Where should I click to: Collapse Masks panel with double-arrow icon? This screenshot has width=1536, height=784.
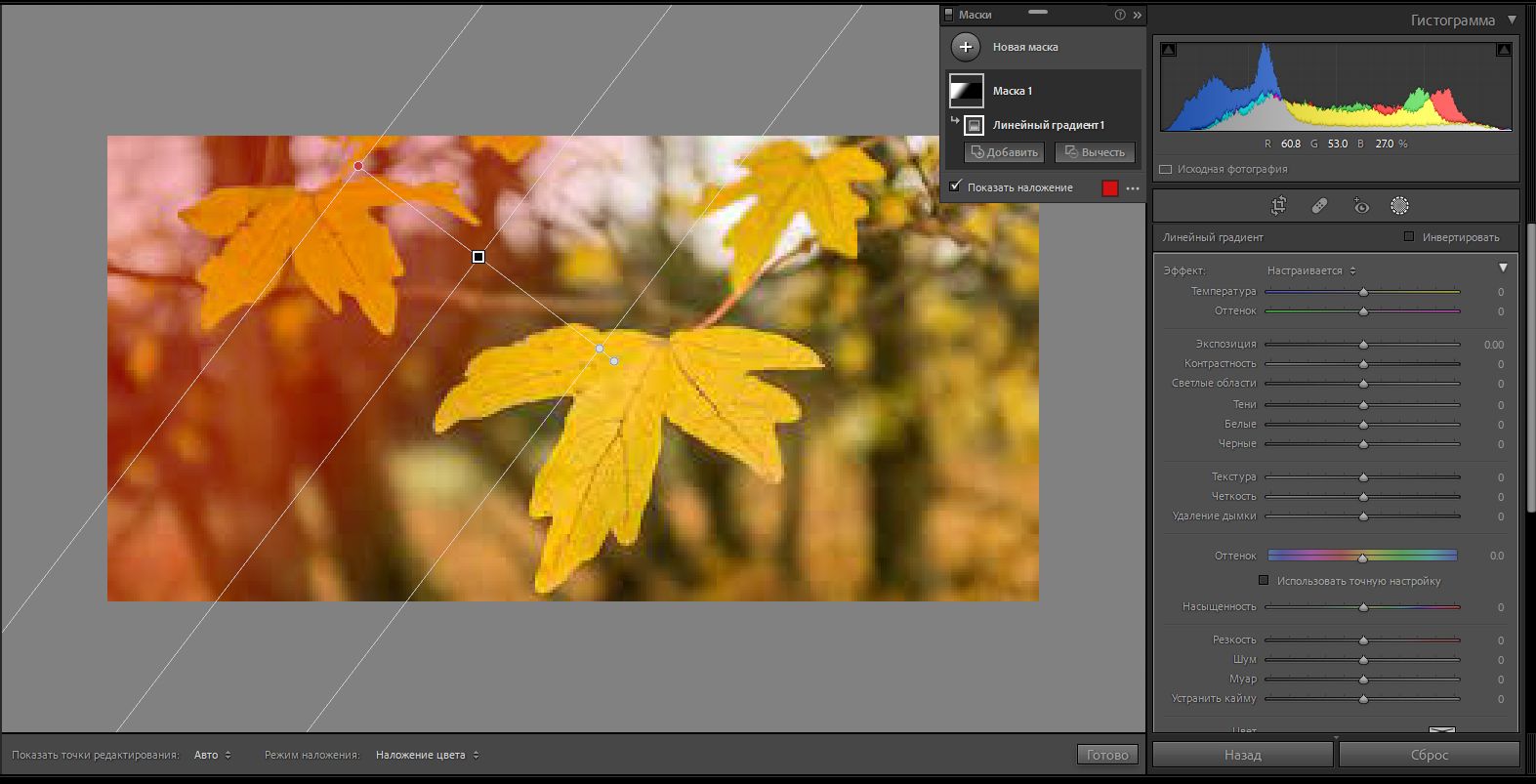pos(1137,15)
